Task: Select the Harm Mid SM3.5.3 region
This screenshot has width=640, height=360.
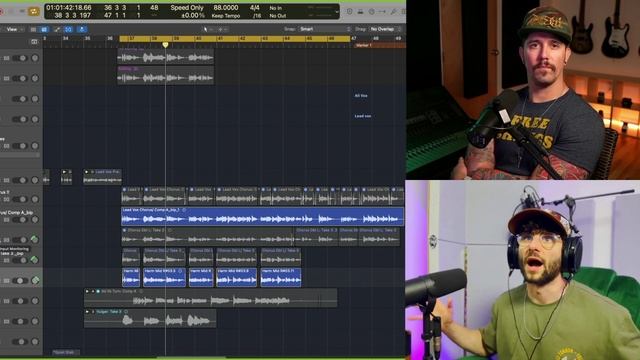Action: [164, 278]
